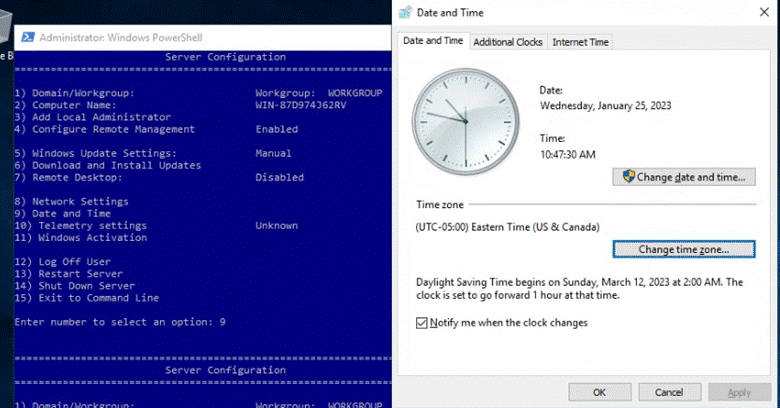Viewport: 780px width, 408px height.
Task: Click Windows Activation option in PowerShell
Action: coord(81,237)
